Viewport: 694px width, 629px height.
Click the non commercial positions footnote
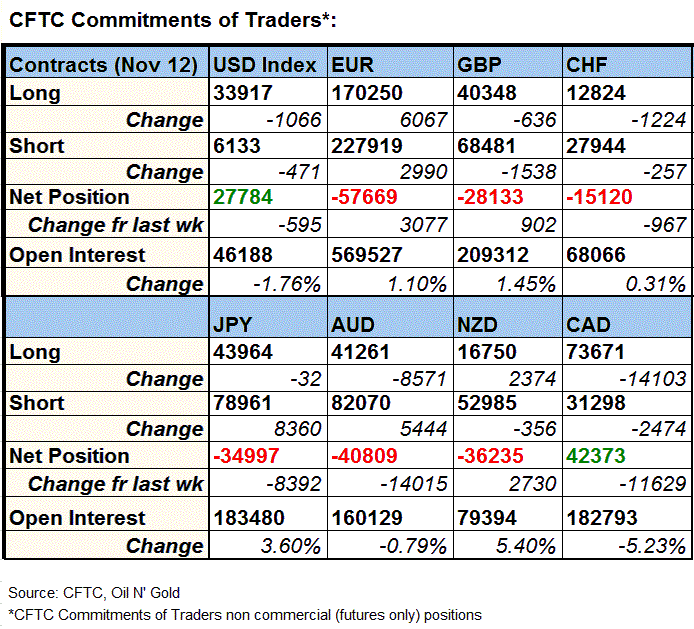pyautogui.click(x=245, y=613)
